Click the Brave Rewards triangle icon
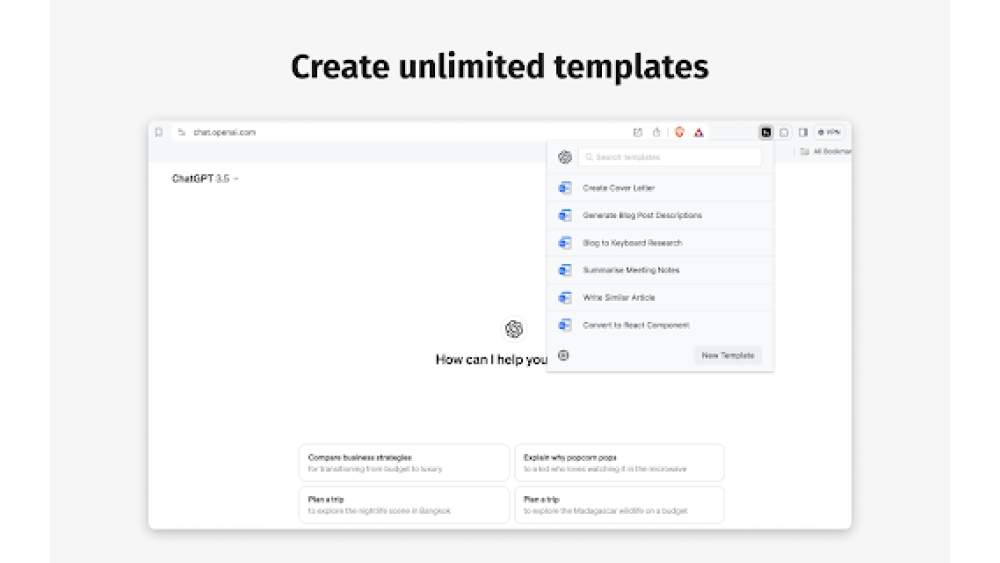The width and height of the screenshot is (1000, 563). click(x=699, y=133)
